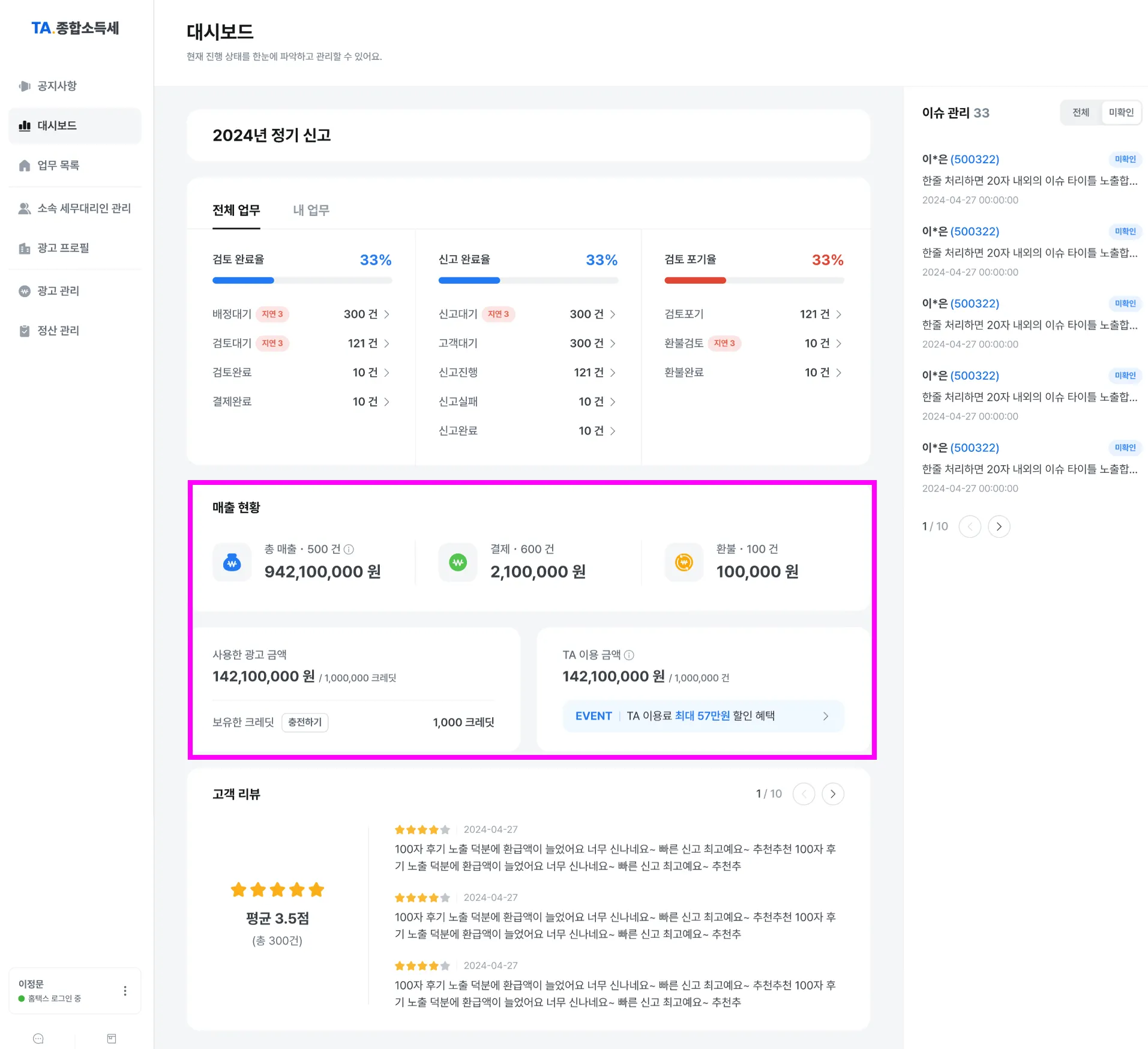Click the 지연 3 badge beside 환불검토
The height and width of the screenshot is (1049, 1148).
724,343
